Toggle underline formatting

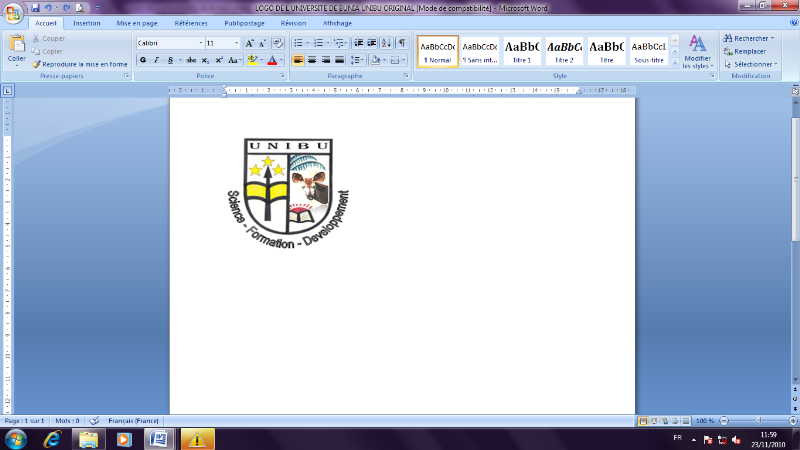pos(168,60)
